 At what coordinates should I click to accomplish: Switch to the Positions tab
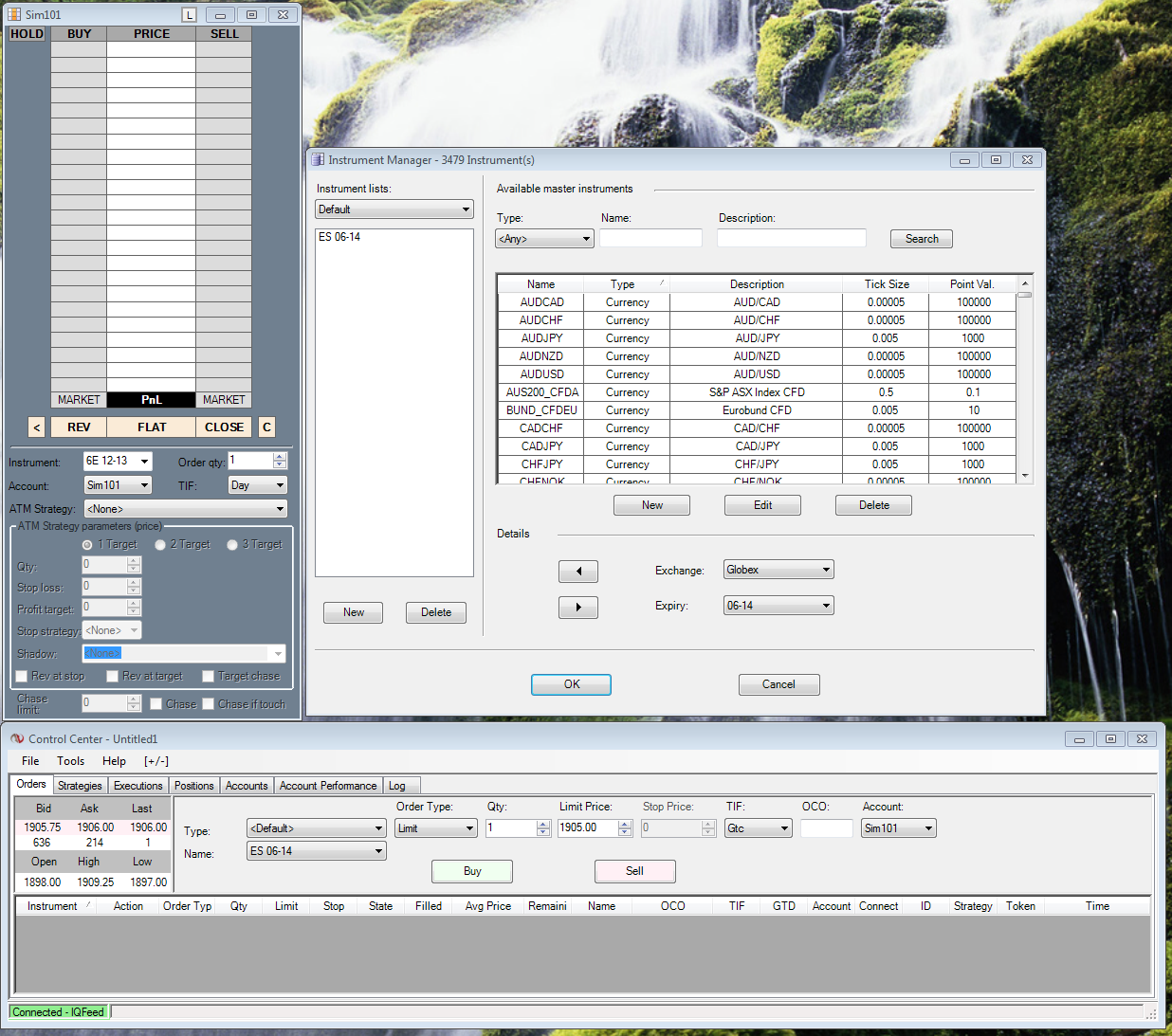click(193, 786)
